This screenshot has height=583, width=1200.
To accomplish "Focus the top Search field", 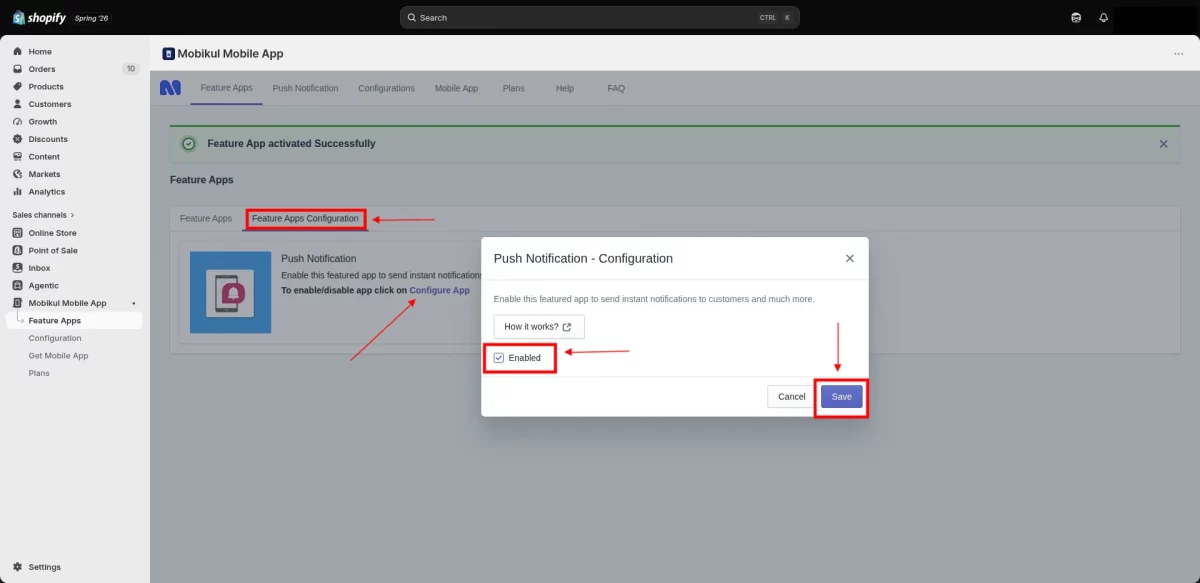I will [600, 18].
